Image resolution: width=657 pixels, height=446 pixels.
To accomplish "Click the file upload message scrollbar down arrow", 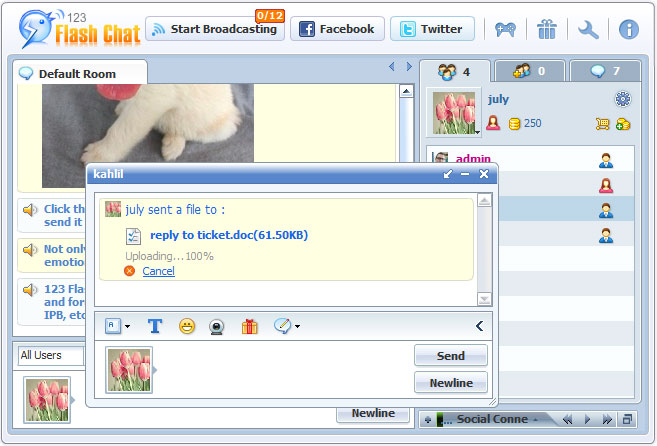I will pyautogui.click(x=484, y=298).
